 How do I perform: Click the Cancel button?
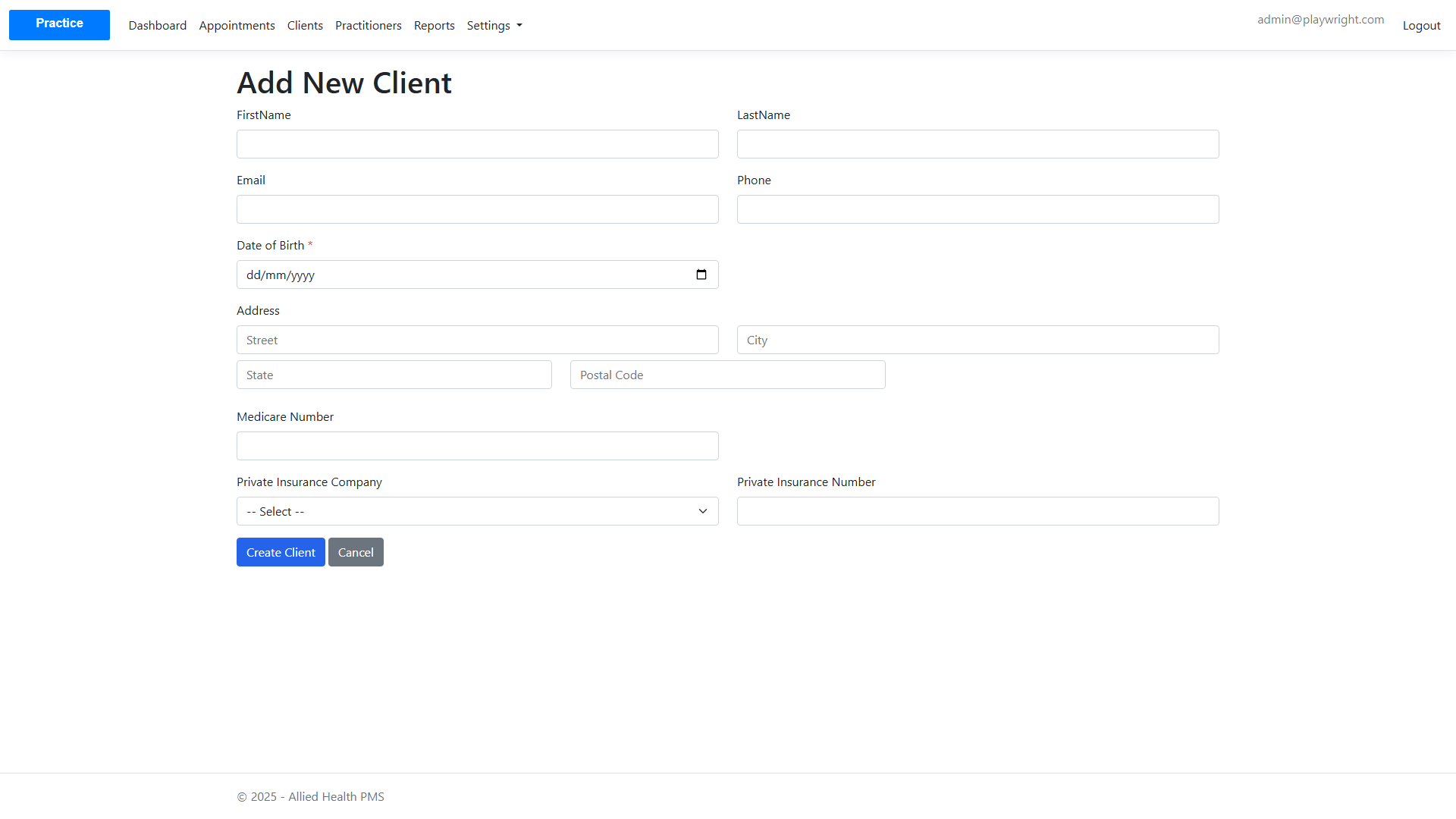click(x=356, y=552)
